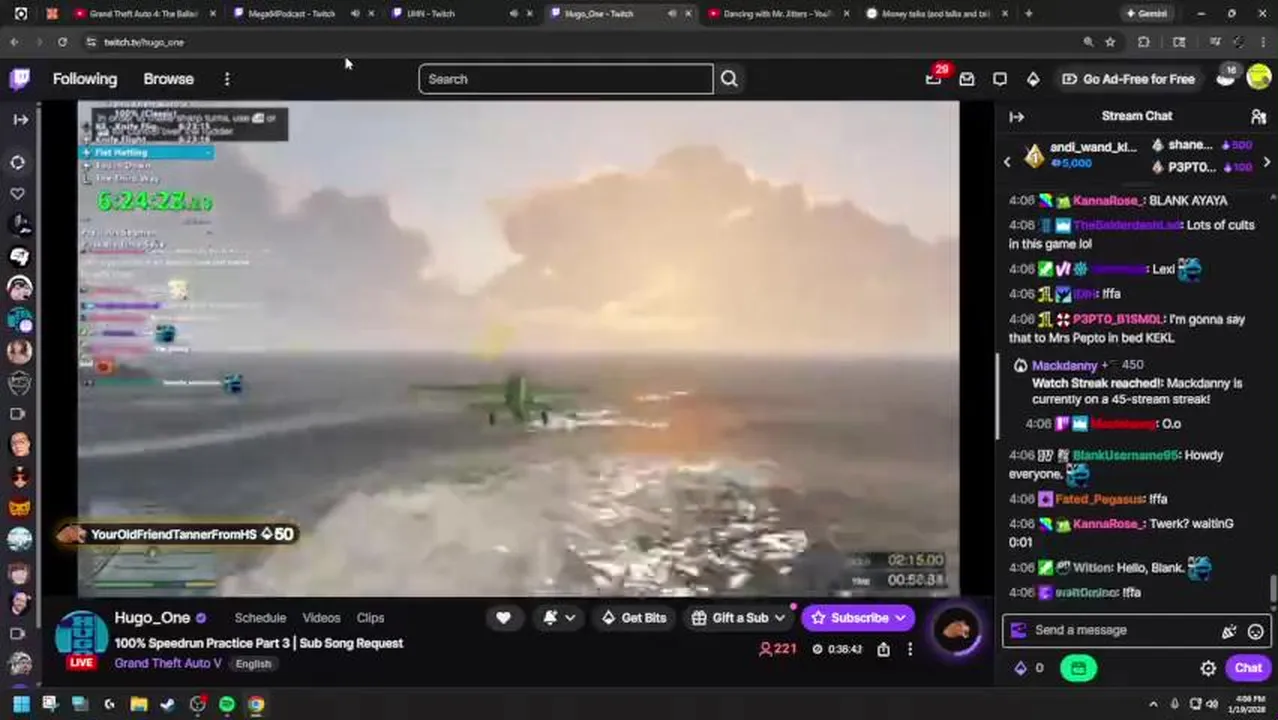Bookmark this page with the star icon
Viewport: 1278px width, 720px height.
[x=1110, y=42]
